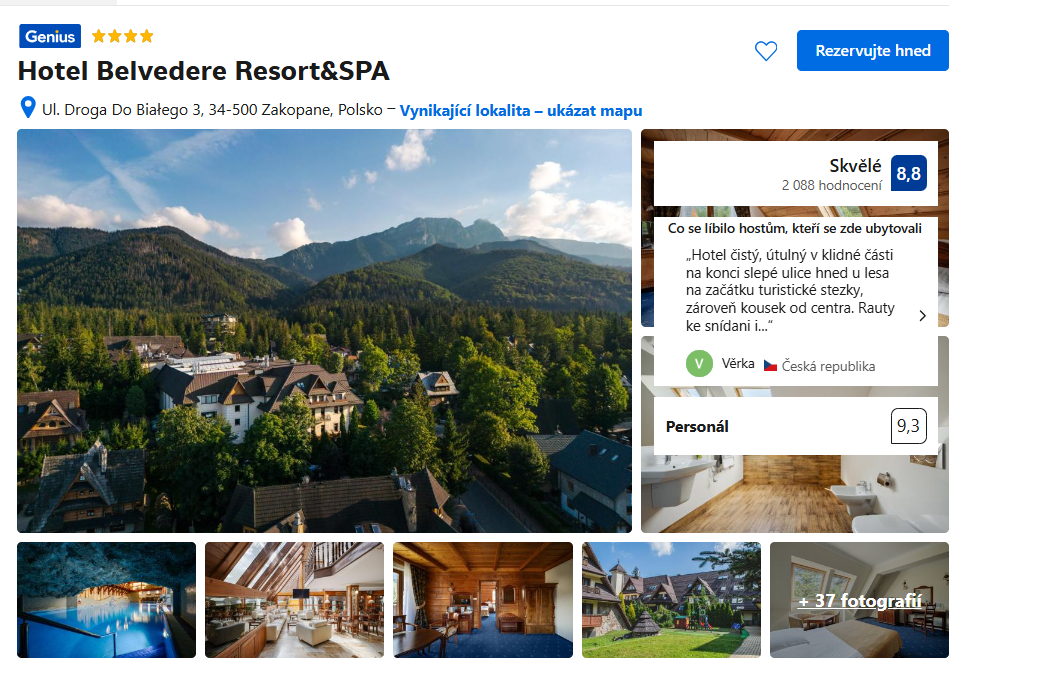Open Vynikající lokalita – ukázat mapu link
The image size is (1062, 685).
coord(521,111)
